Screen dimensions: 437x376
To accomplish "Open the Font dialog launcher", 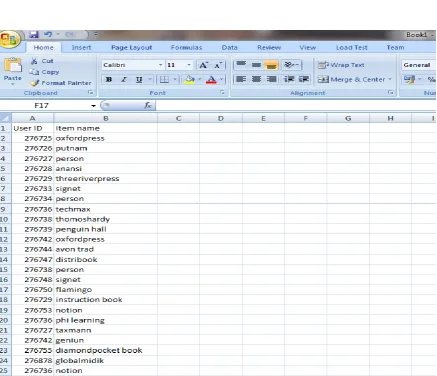I will [222, 93].
